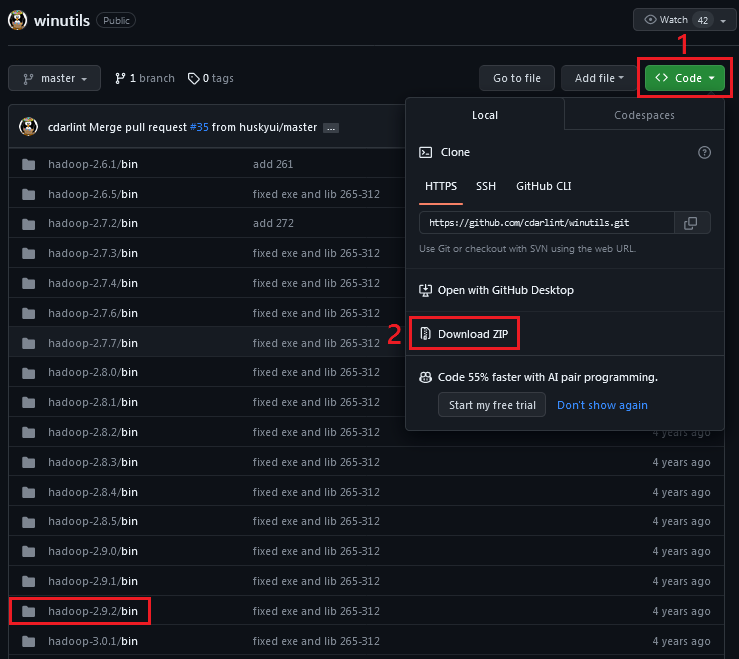Screen dimensions: 739x659
Task: Click the Don't show again link
Action: click(x=602, y=405)
